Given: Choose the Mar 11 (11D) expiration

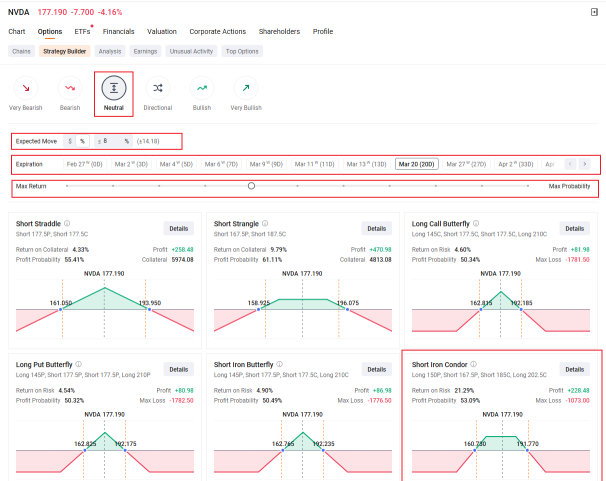Looking at the screenshot, I should [x=315, y=164].
